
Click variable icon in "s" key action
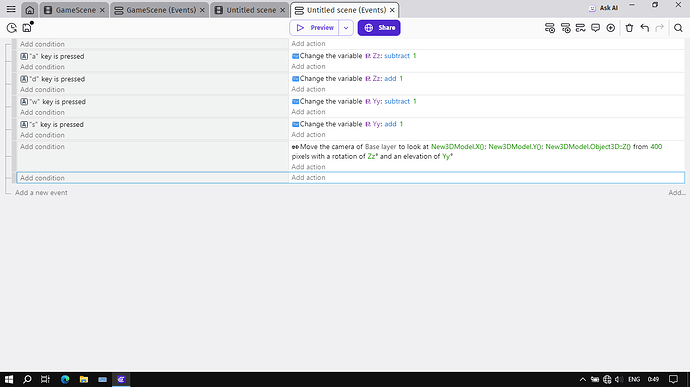tap(296, 124)
